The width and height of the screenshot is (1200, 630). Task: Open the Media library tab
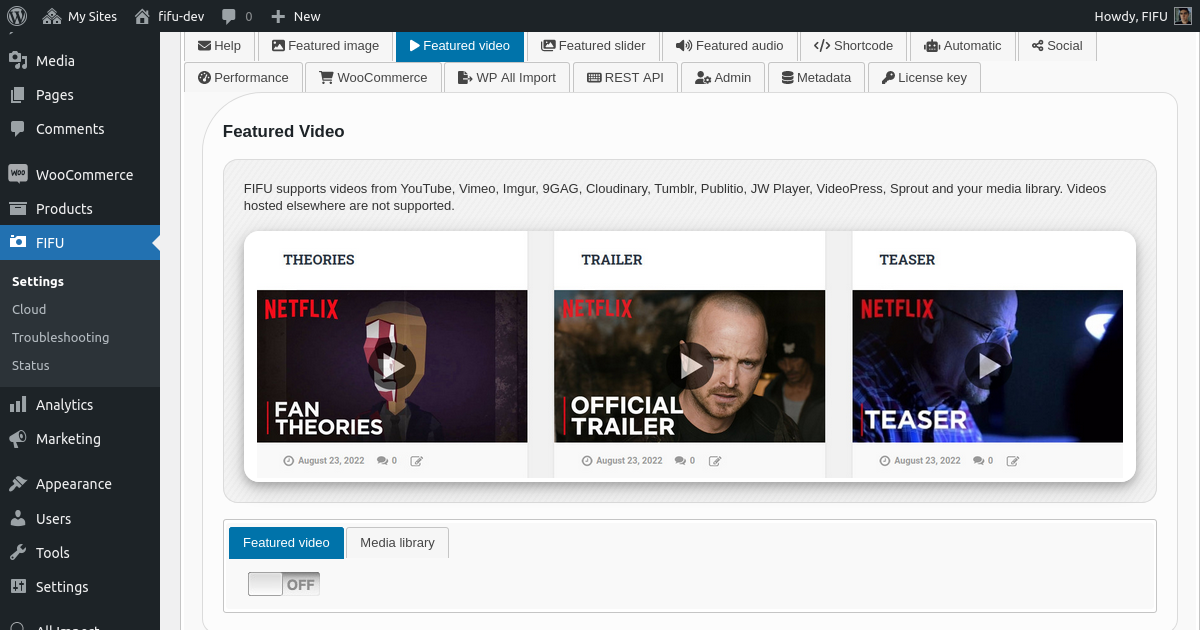[x=397, y=543]
